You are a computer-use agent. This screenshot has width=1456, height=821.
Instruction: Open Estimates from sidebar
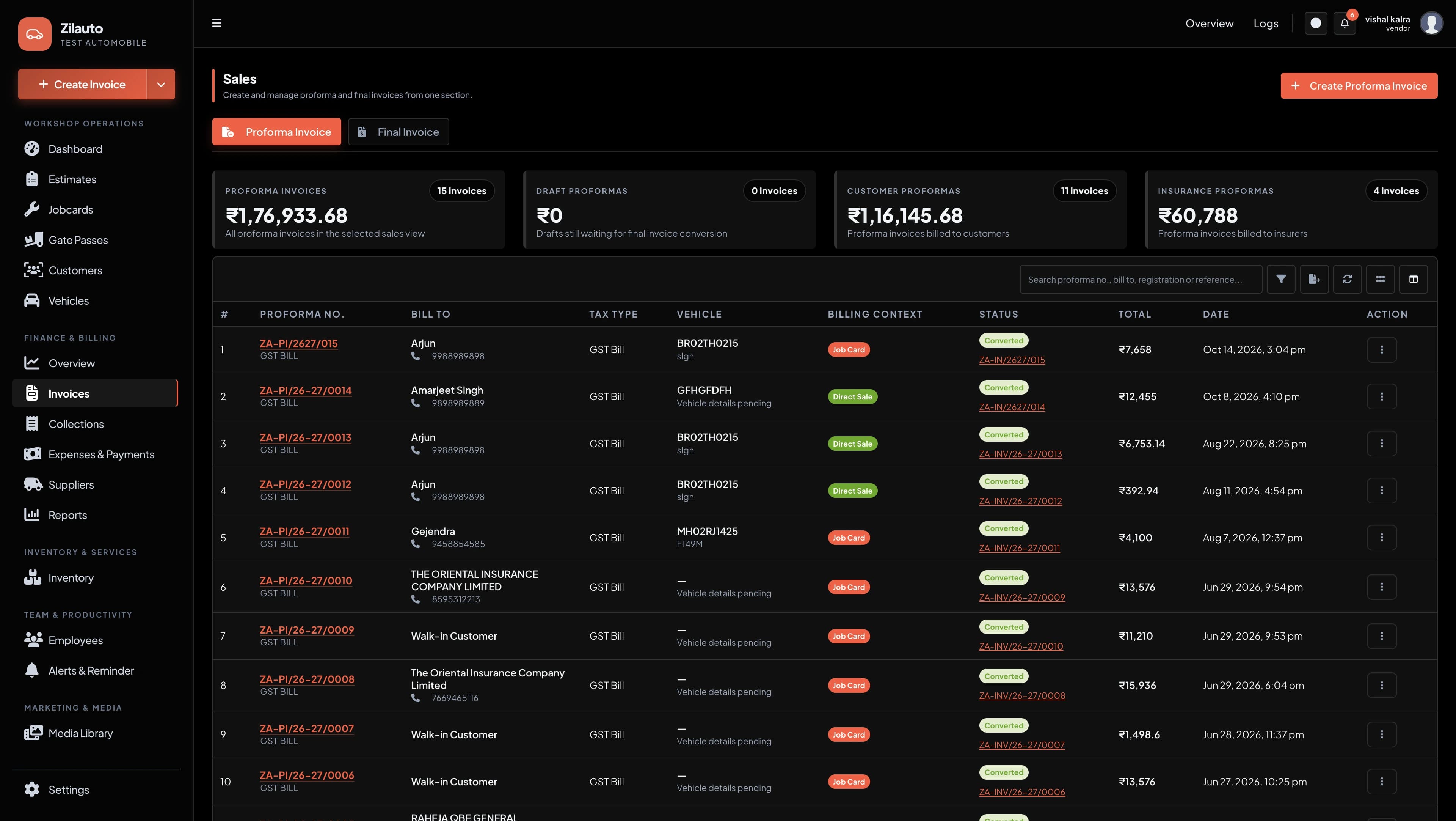click(95, 179)
